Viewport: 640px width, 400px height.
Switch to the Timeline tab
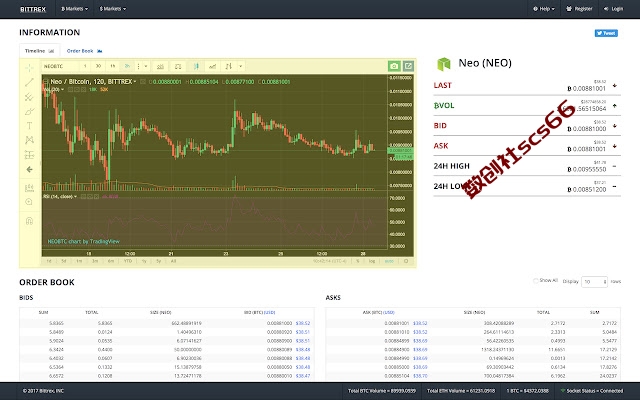40,51
